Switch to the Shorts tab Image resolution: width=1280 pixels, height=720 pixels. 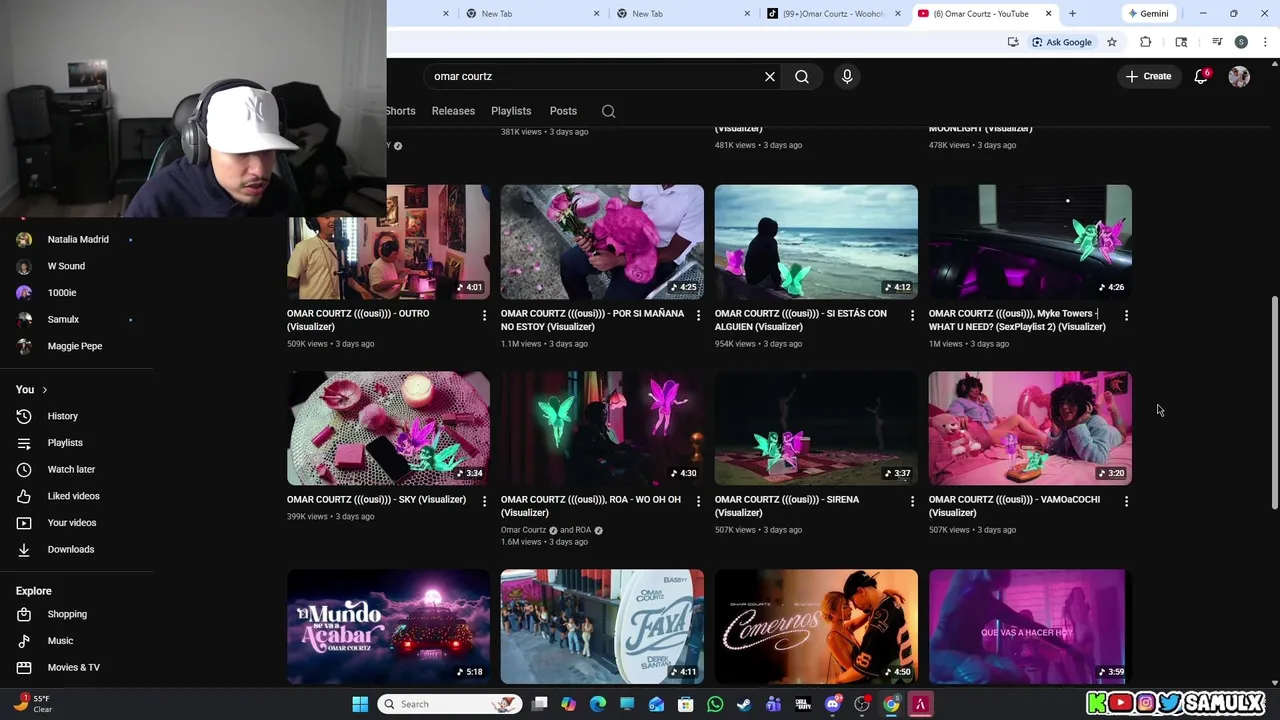(x=400, y=111)
